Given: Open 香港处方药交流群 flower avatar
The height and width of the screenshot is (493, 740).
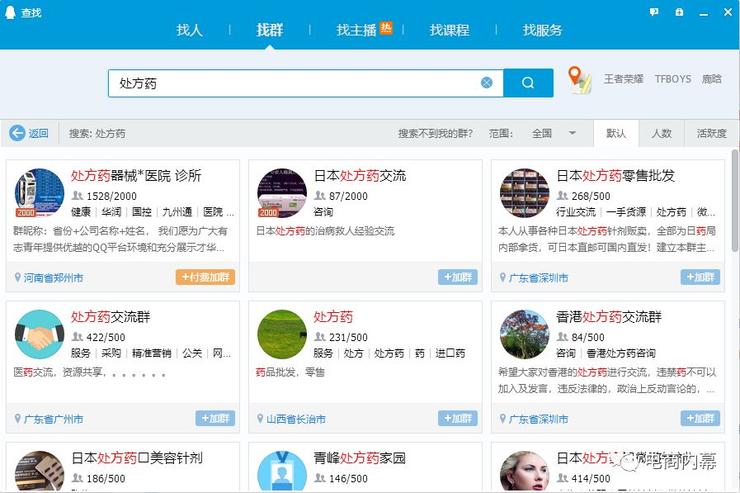Looking at the screenshot, I should click(525, 335).
